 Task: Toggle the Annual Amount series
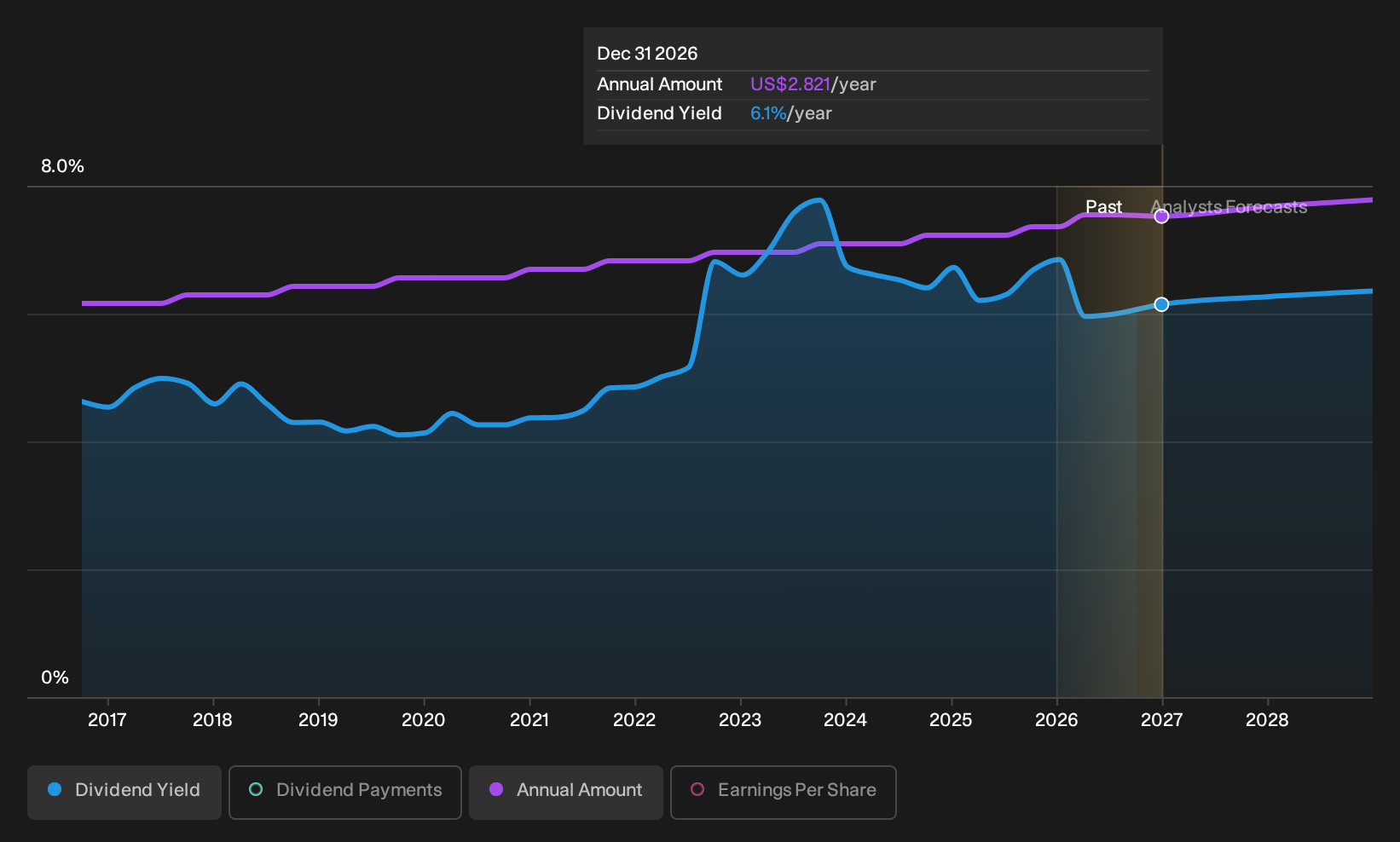tap(566, 793)
